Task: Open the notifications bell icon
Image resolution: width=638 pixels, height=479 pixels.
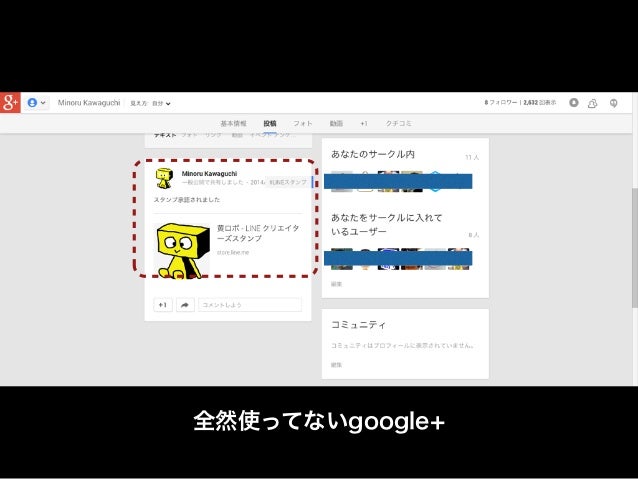Action: (x=574, y=103)
